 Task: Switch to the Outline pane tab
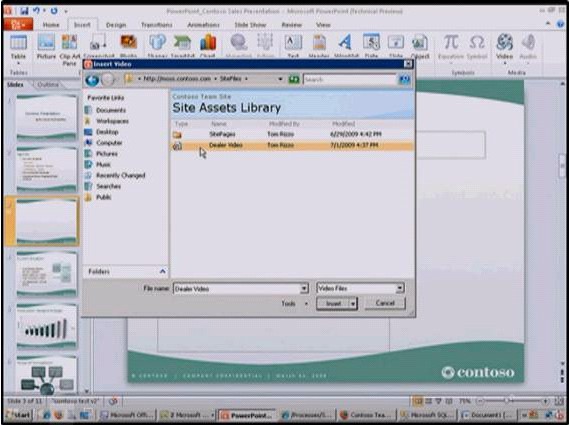48,84
